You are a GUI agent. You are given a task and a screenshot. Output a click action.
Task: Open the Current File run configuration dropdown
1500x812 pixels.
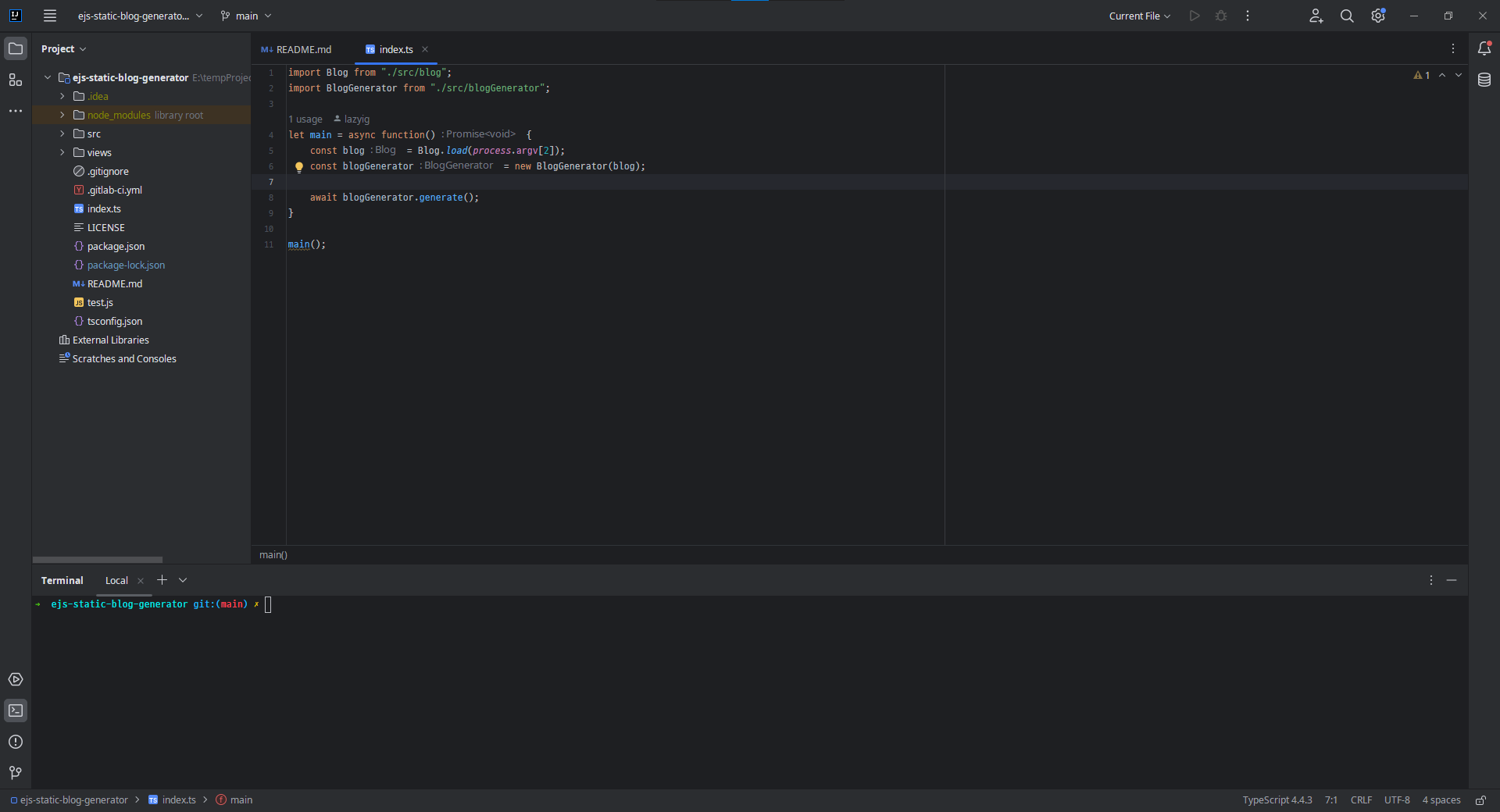point(1139,16)
